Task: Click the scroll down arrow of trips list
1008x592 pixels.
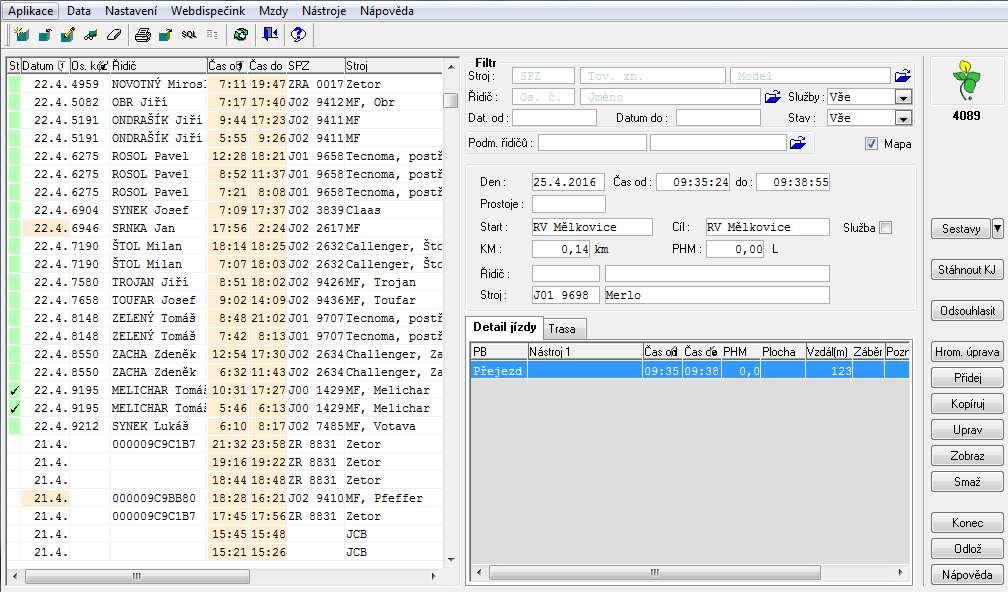Action: (451, 560)
